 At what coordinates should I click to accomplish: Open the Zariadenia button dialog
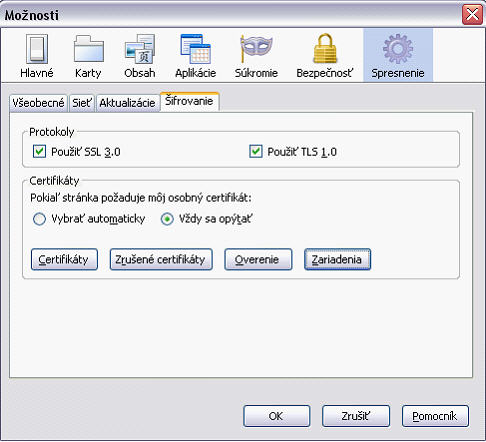click(337, 259)
